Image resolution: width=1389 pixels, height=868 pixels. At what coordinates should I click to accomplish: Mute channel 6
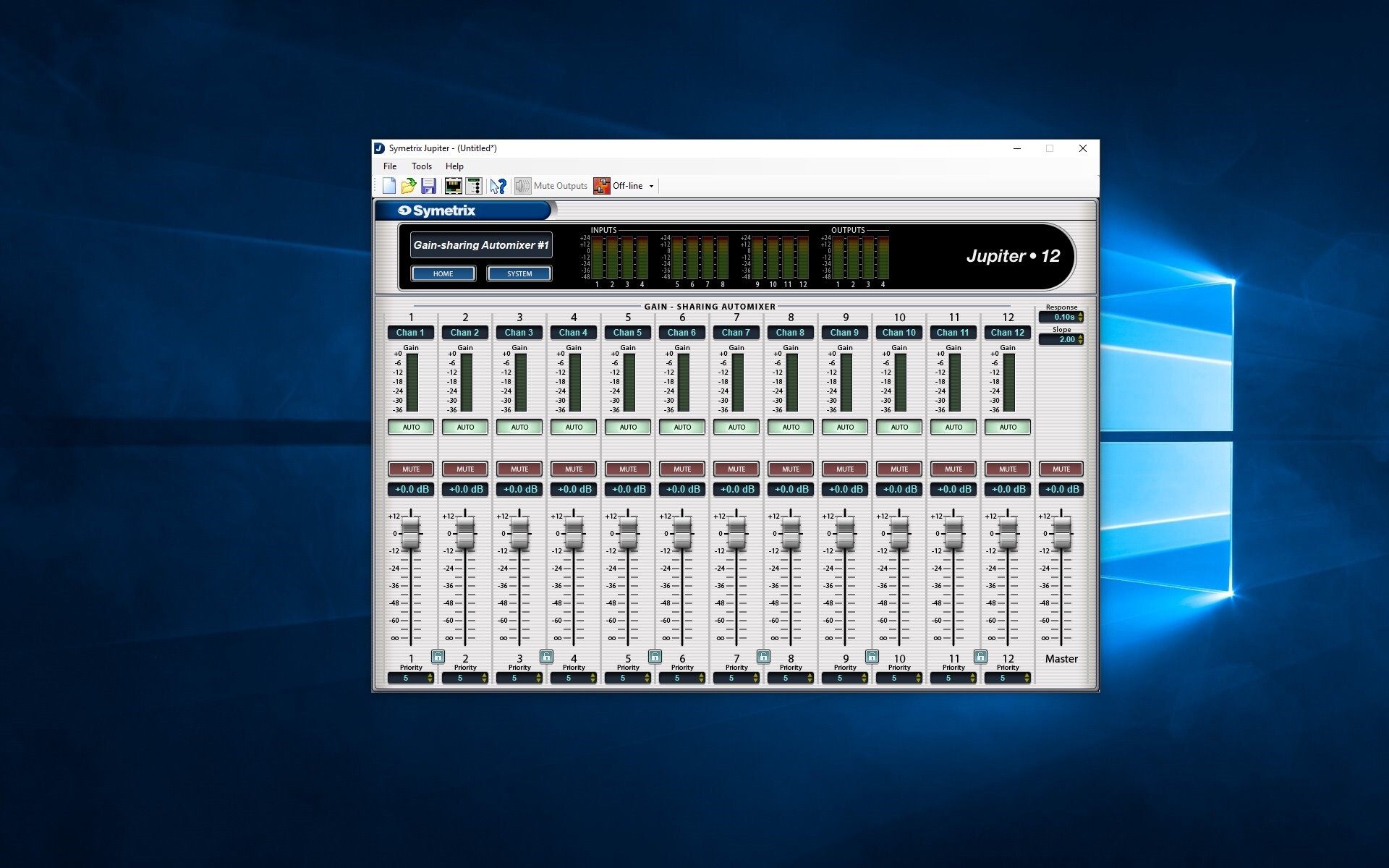coord(682,469)
